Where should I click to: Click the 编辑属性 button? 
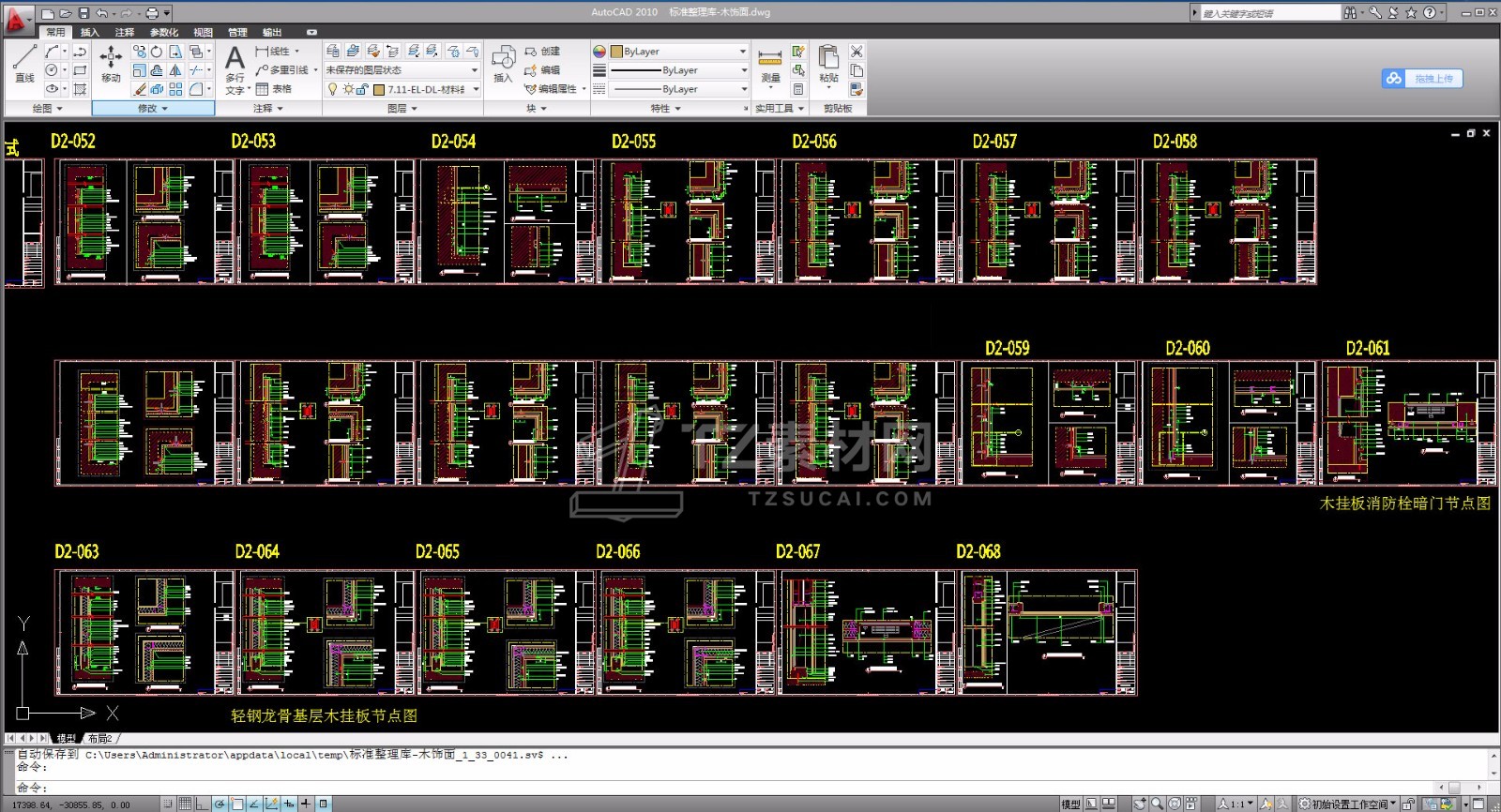pyautogui.click(x=556, y=89)
